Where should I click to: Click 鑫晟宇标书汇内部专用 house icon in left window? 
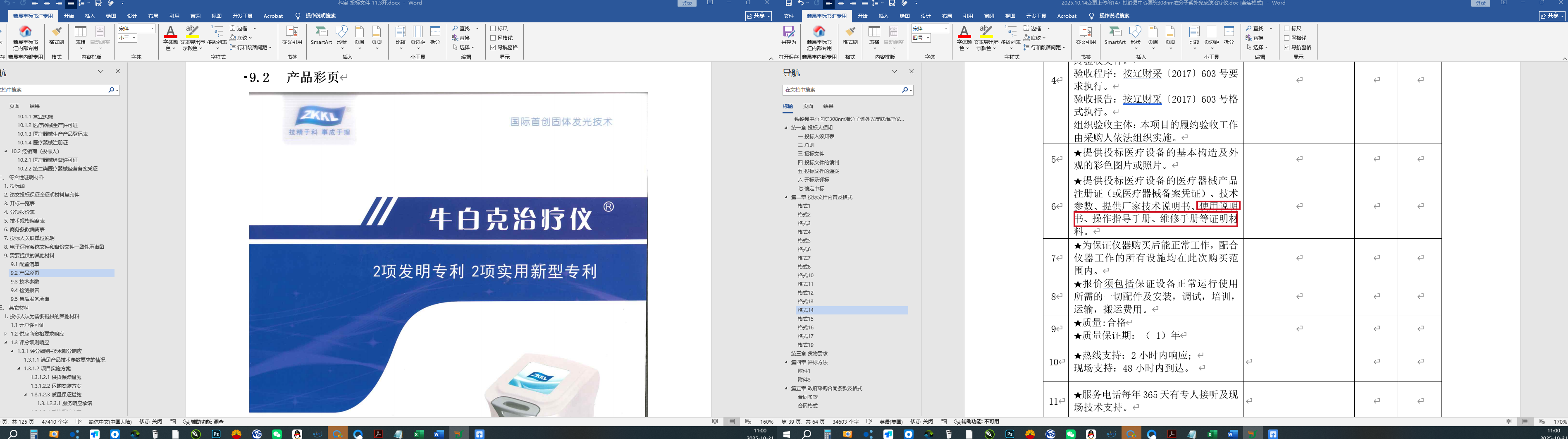click(26, 38)
